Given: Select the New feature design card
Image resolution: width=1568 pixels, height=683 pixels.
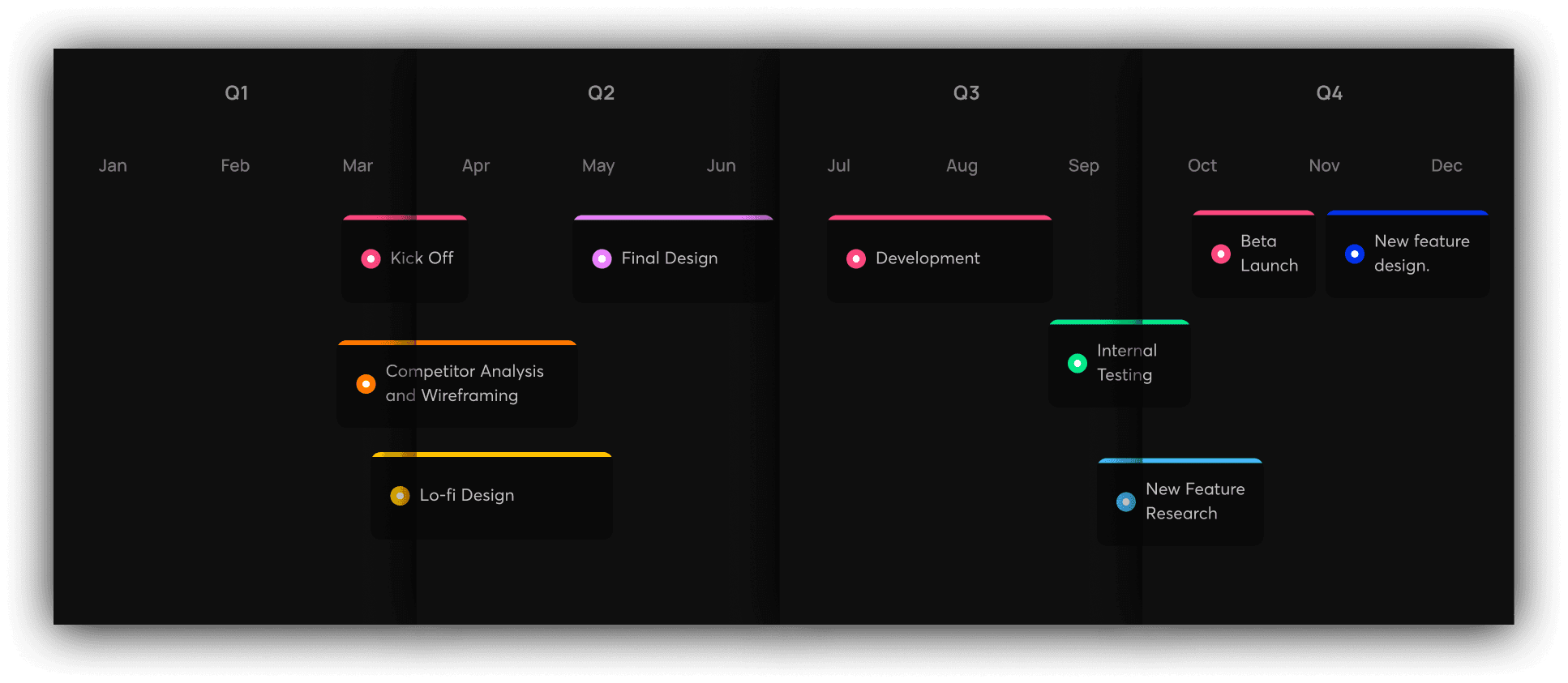Looking at the screenshot, I should coord(1407,254).
